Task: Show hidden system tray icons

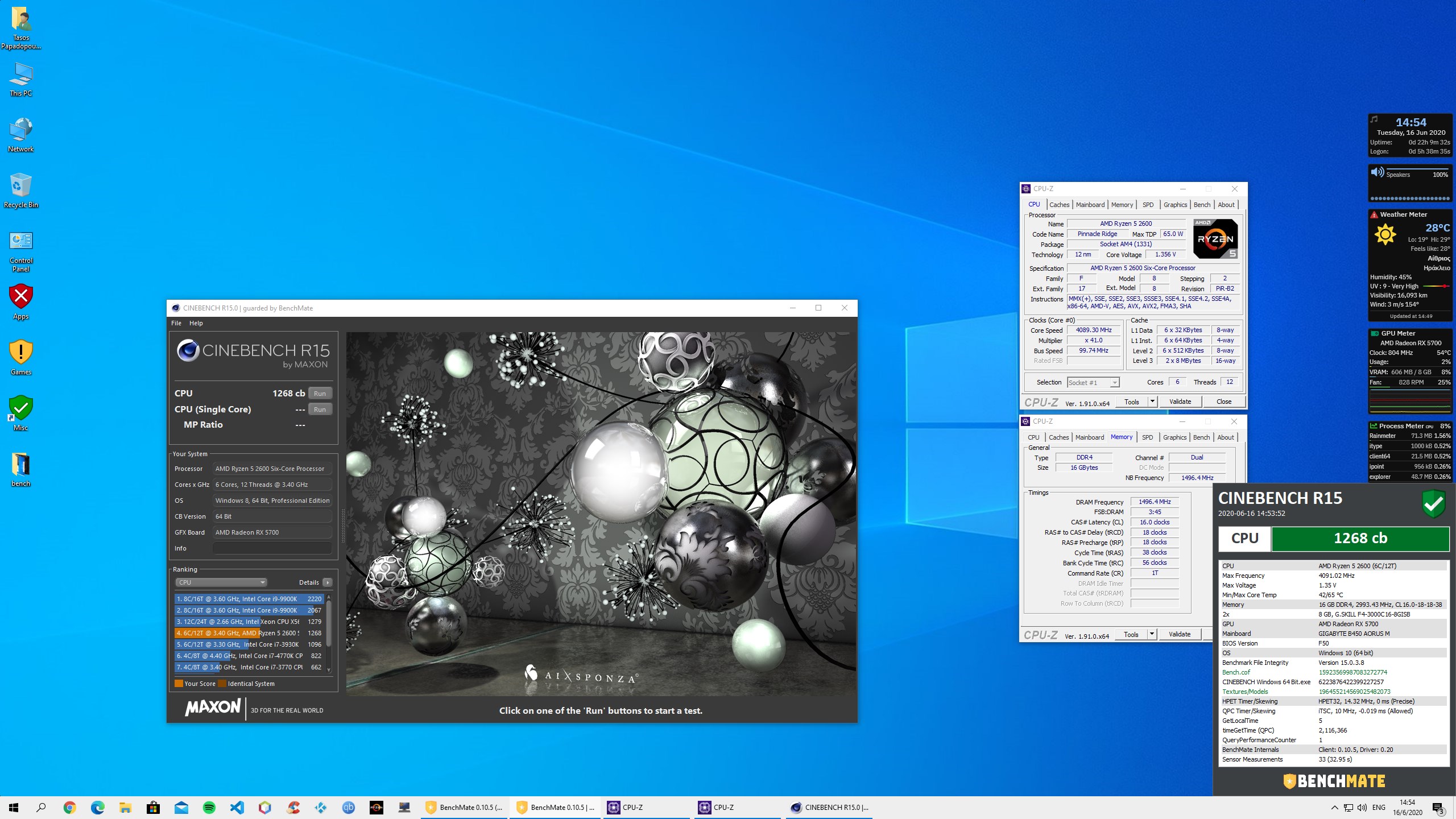Action: click(x=1334, y=808)
